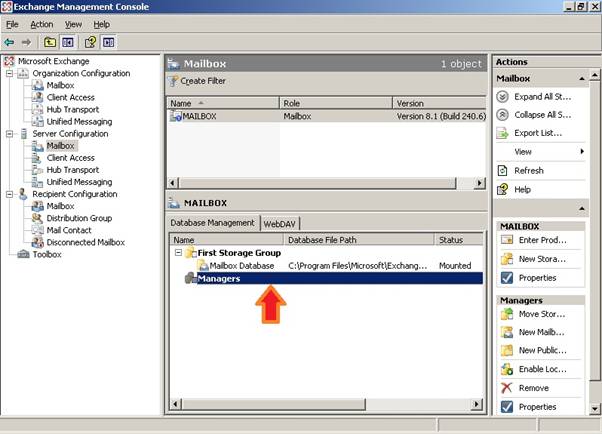Select Unified Messaging under Server Configuration
Image resolution: width=602 pixels, height=434 pixels.
click(x=79, y=182)
